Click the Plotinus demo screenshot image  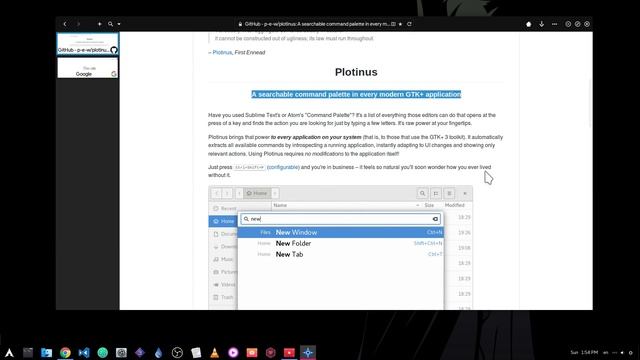[x=340, y=248]
